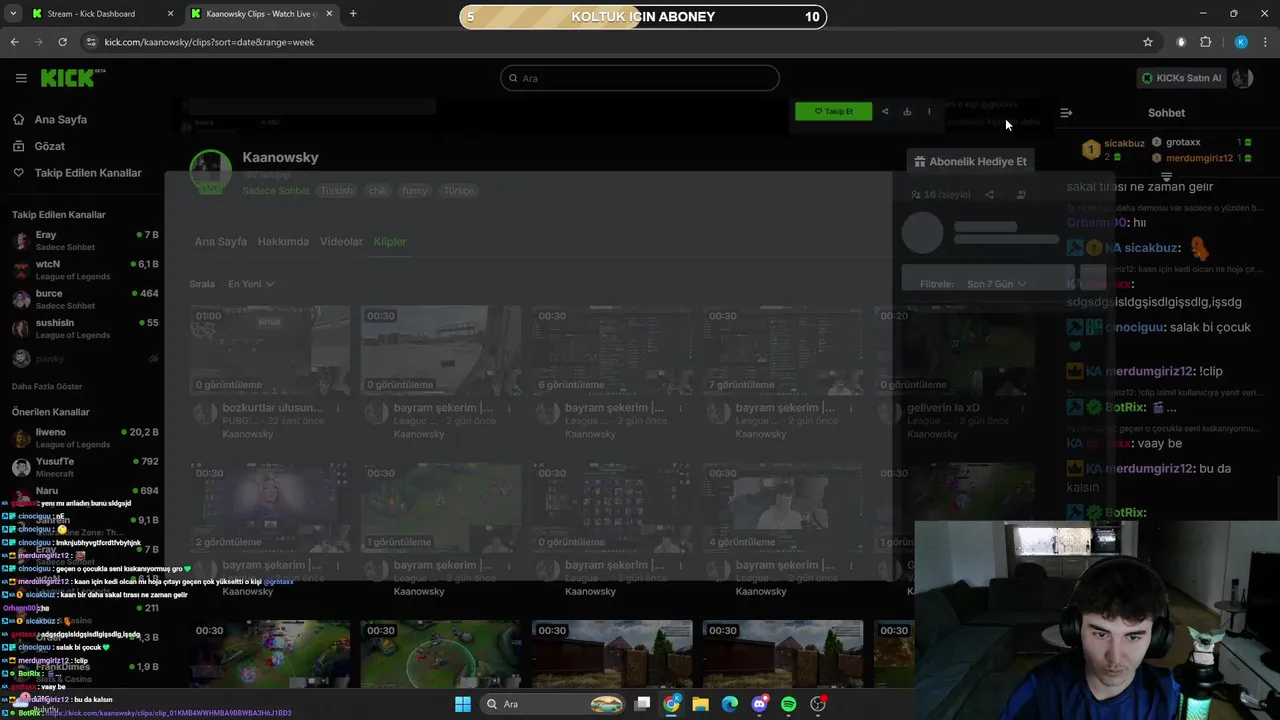
Task: Open the hamburger sidebar menu
Action: 21,78
